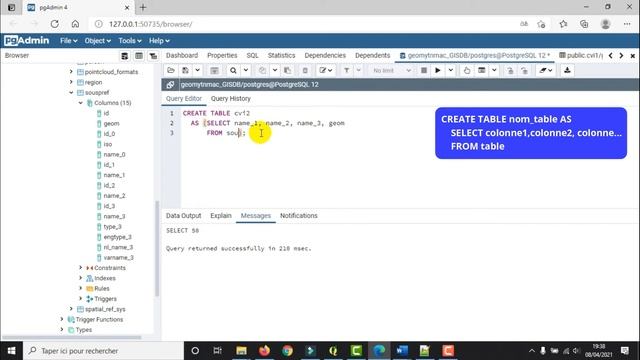
Task: Open the Query History tab
Action: (x=231, y=99)
